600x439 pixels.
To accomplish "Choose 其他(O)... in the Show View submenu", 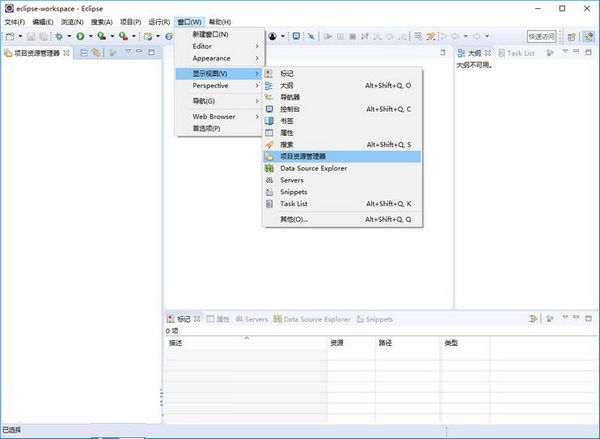I will [x=342, y=219].
